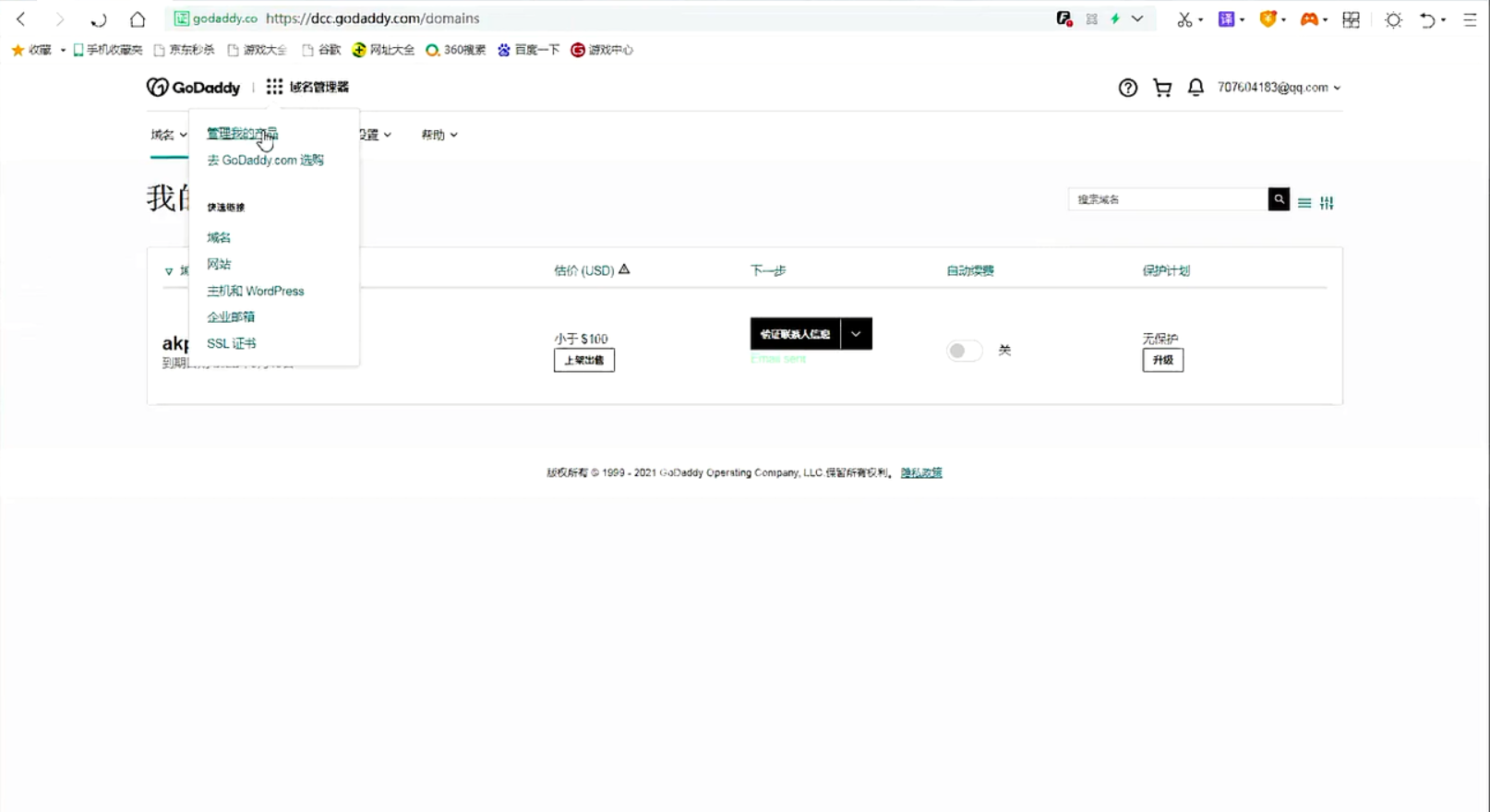Select 主机和 WordPress menu entry
The image size is (1490, 812).
(x=255, y=291)
